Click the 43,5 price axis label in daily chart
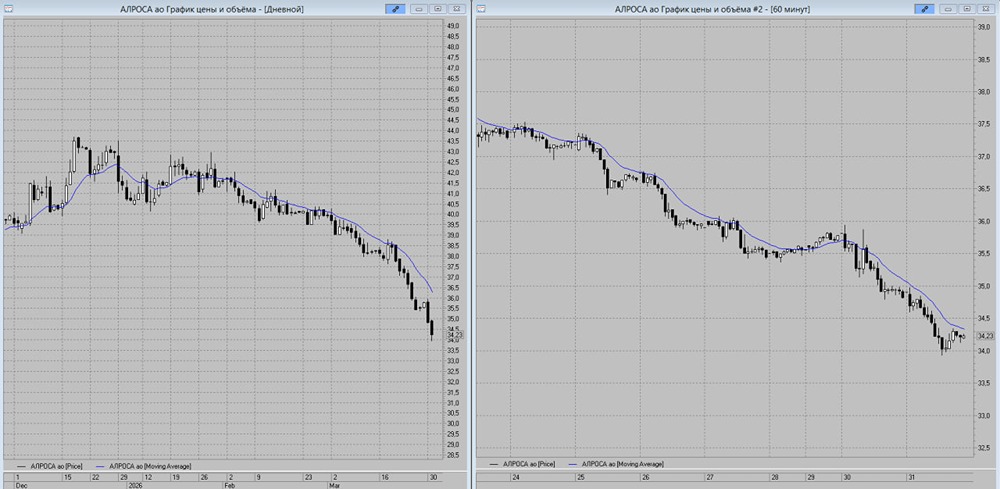The image size is (1000, 489). 453,141
